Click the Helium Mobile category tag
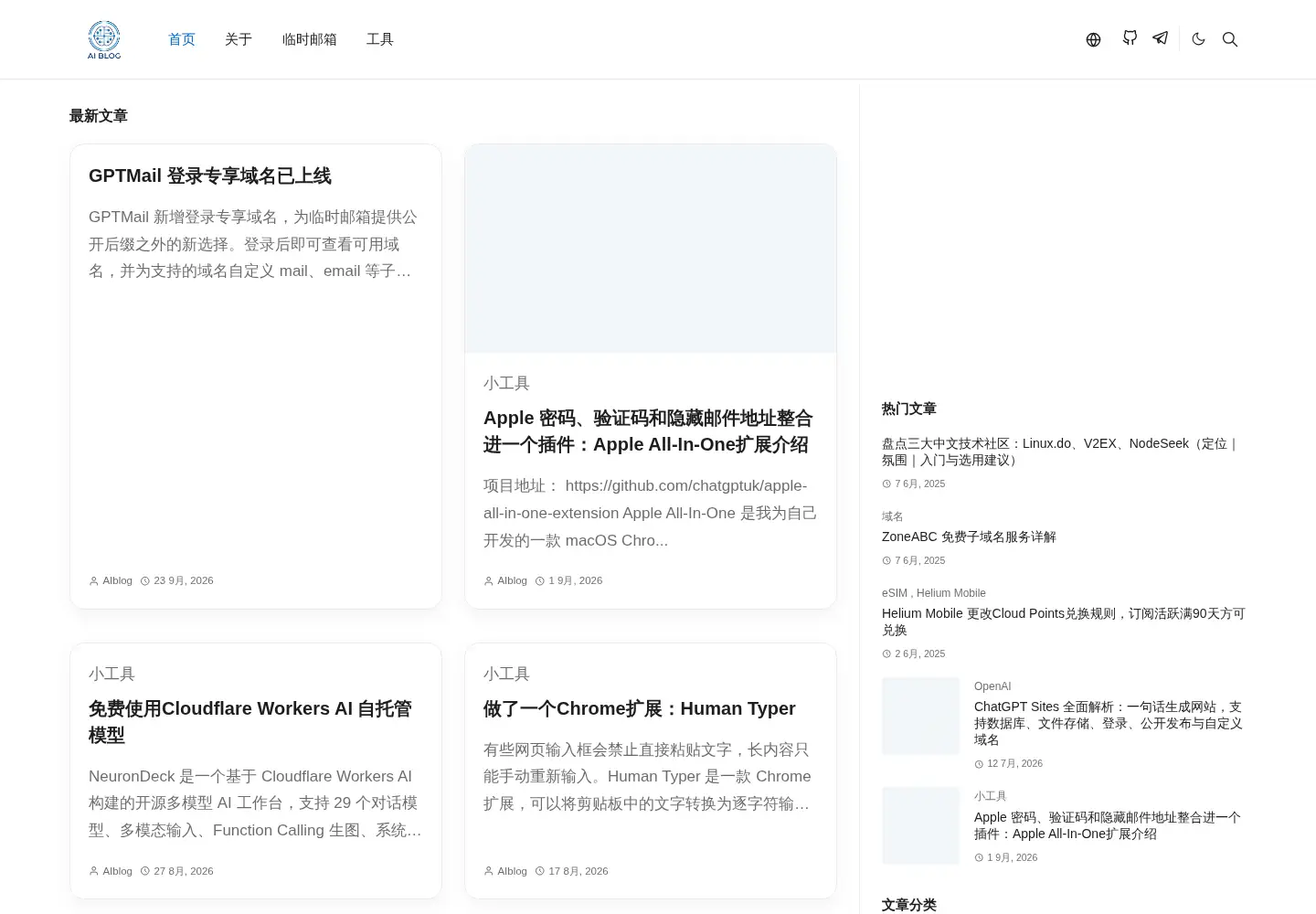The width and height of the screenshot is (1316, 914). [951, 593]
